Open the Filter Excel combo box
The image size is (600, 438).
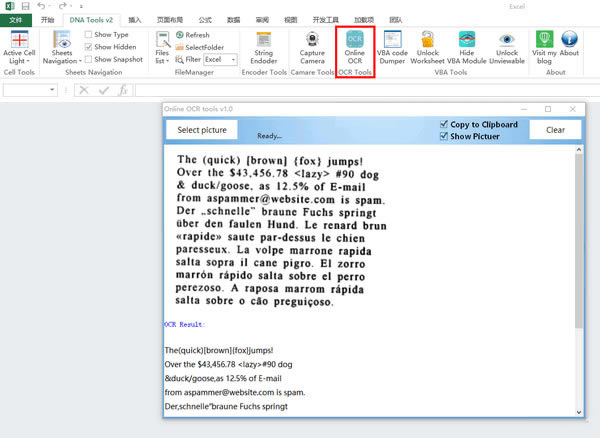pos(220,59)
